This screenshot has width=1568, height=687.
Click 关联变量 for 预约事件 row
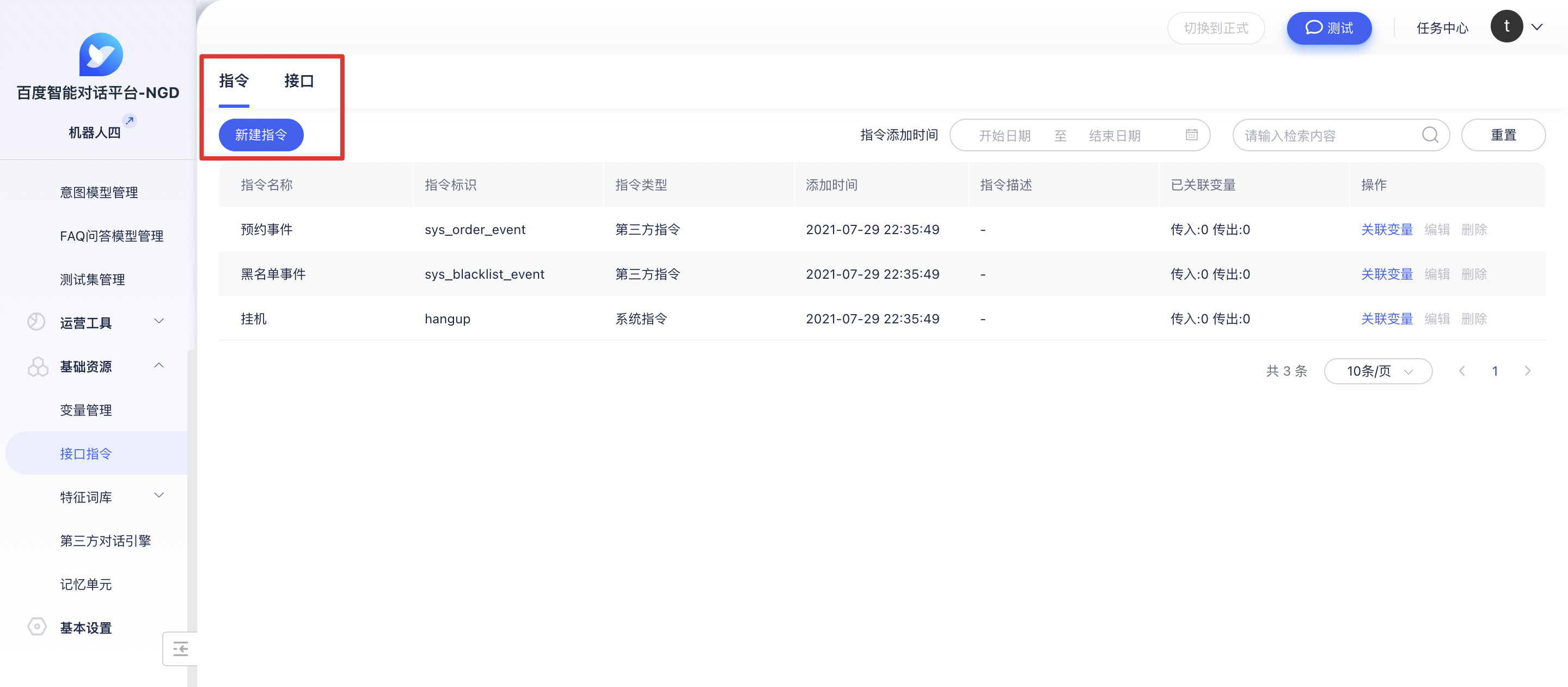pos(1387,229)
